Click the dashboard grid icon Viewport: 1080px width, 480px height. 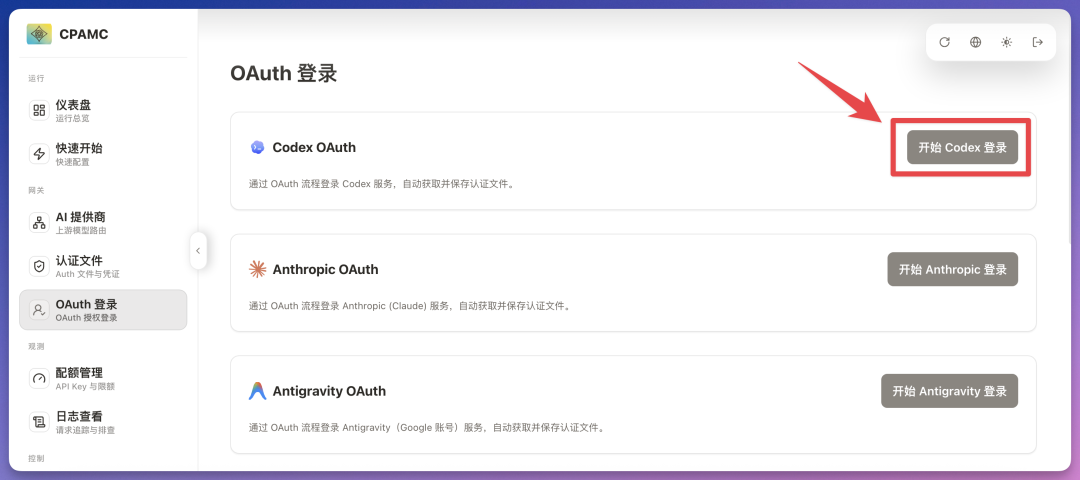point(39,110)
